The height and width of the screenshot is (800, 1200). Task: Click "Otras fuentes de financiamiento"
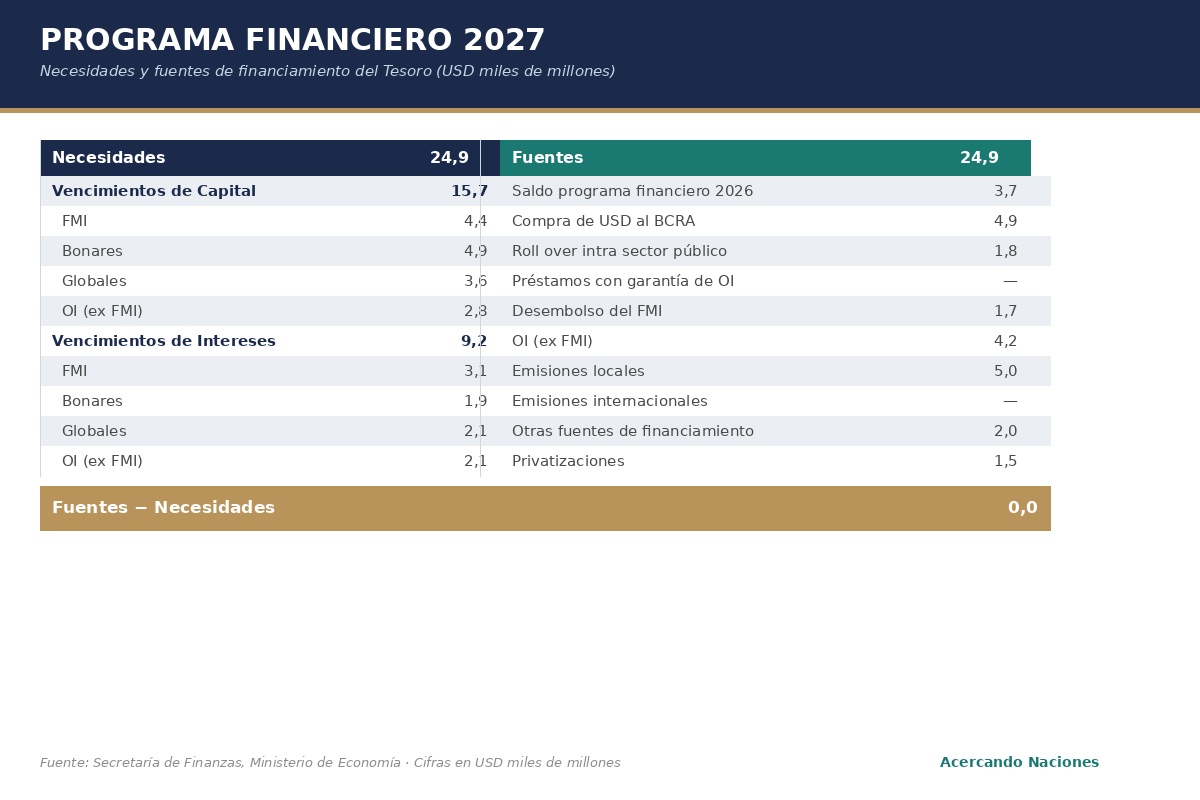tap(633, 431)
